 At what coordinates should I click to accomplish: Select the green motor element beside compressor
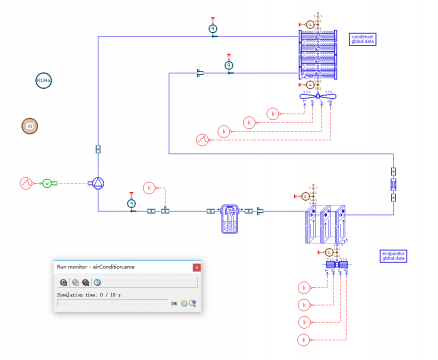47,183
